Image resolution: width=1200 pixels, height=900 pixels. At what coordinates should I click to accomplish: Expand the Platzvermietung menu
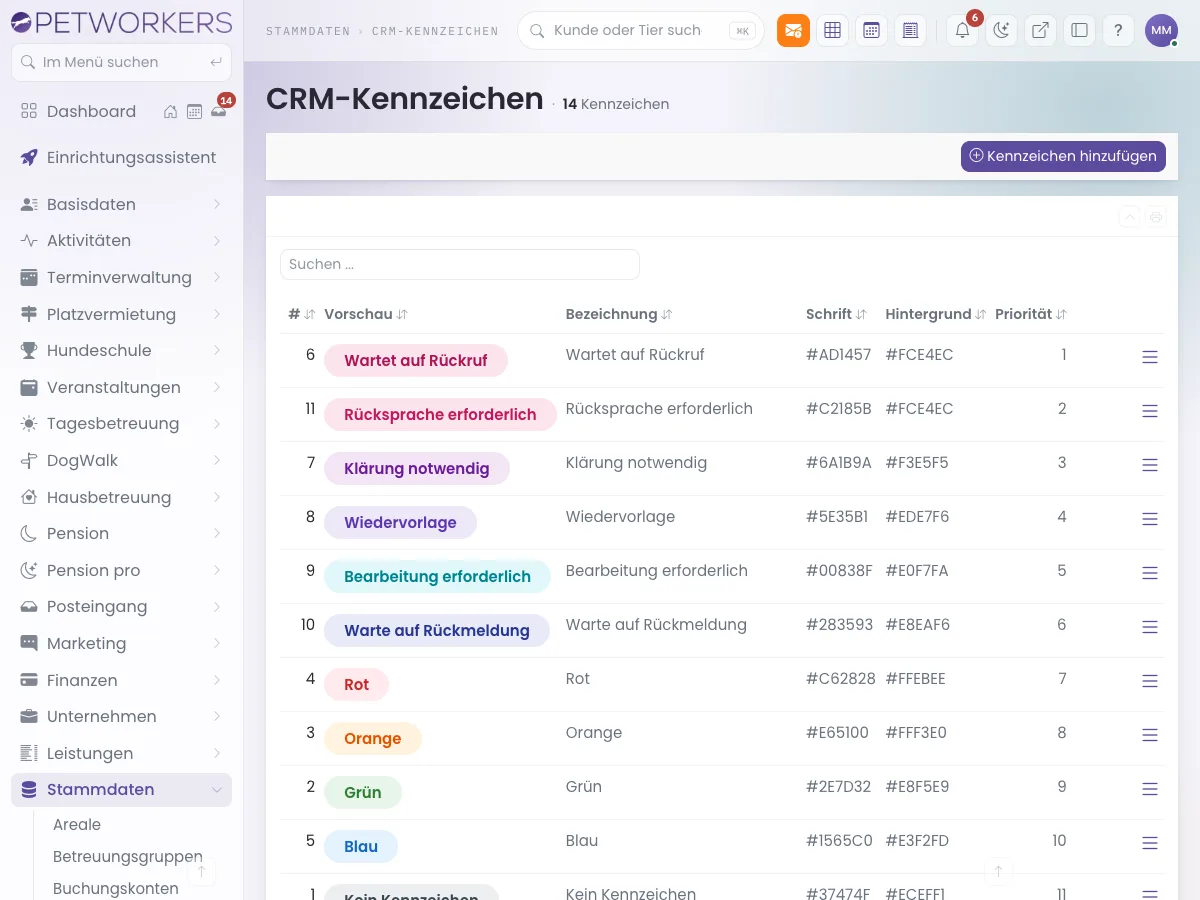[x=121, y=314]
